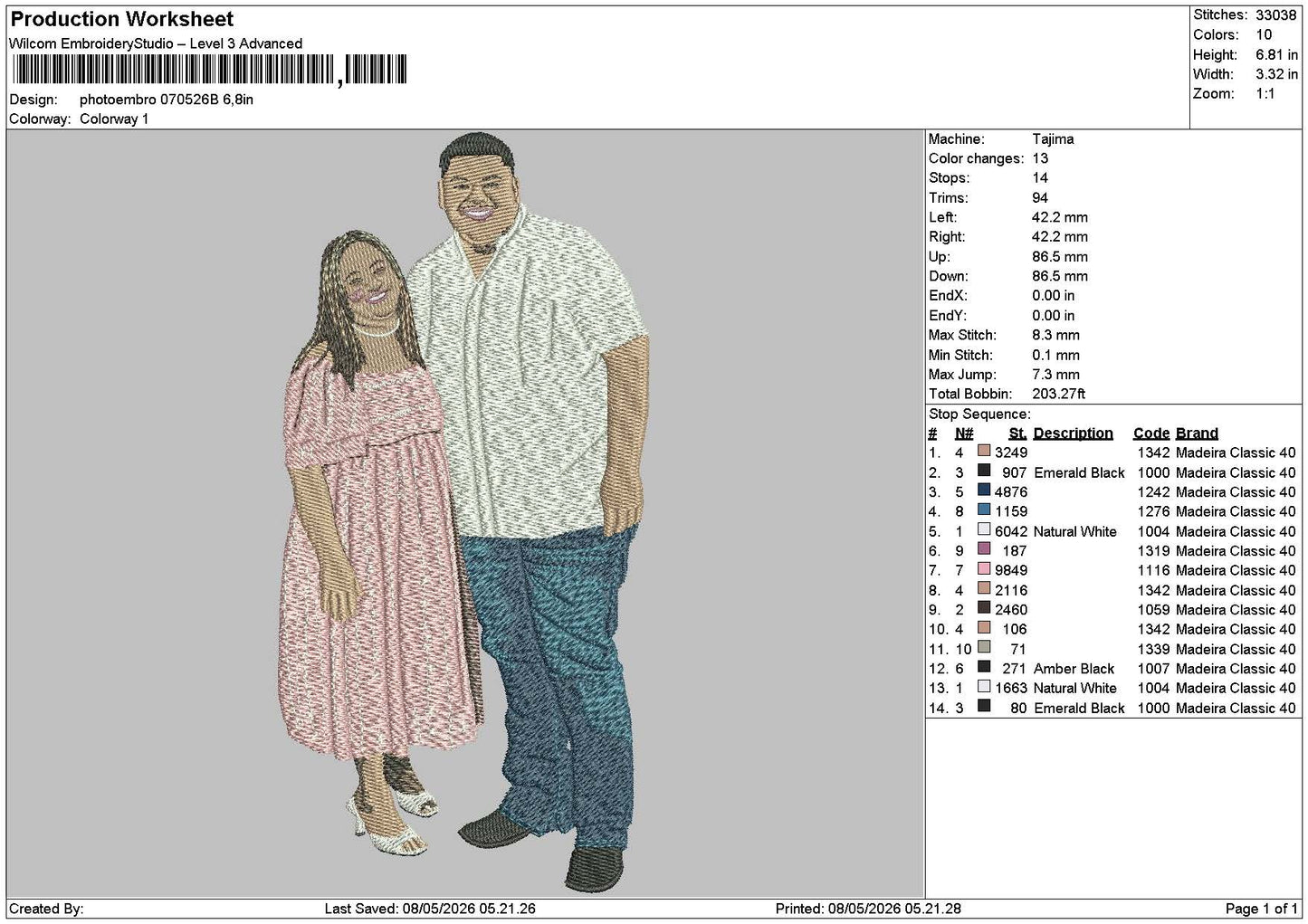Select the Colorway 1 value

[114, 119]
